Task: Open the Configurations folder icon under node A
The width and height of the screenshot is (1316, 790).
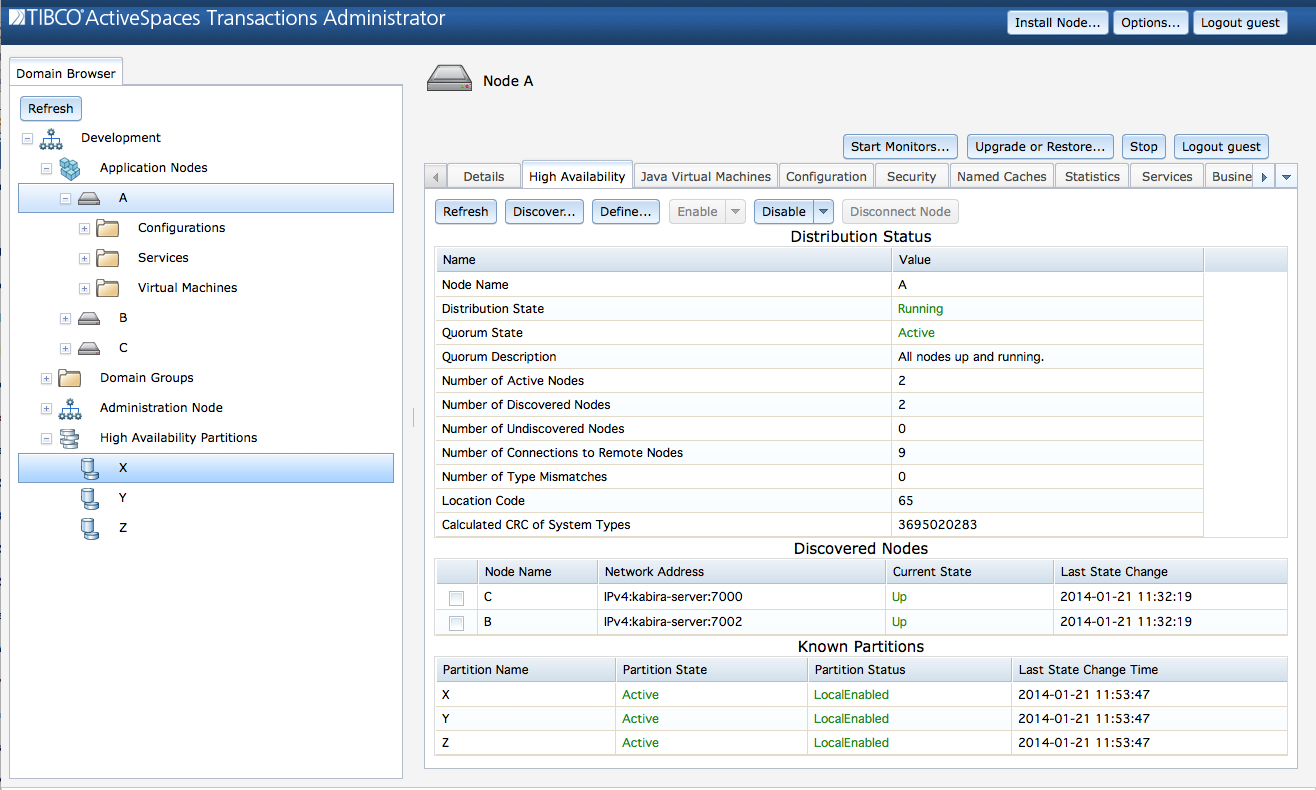Action: tap(107, 228)
